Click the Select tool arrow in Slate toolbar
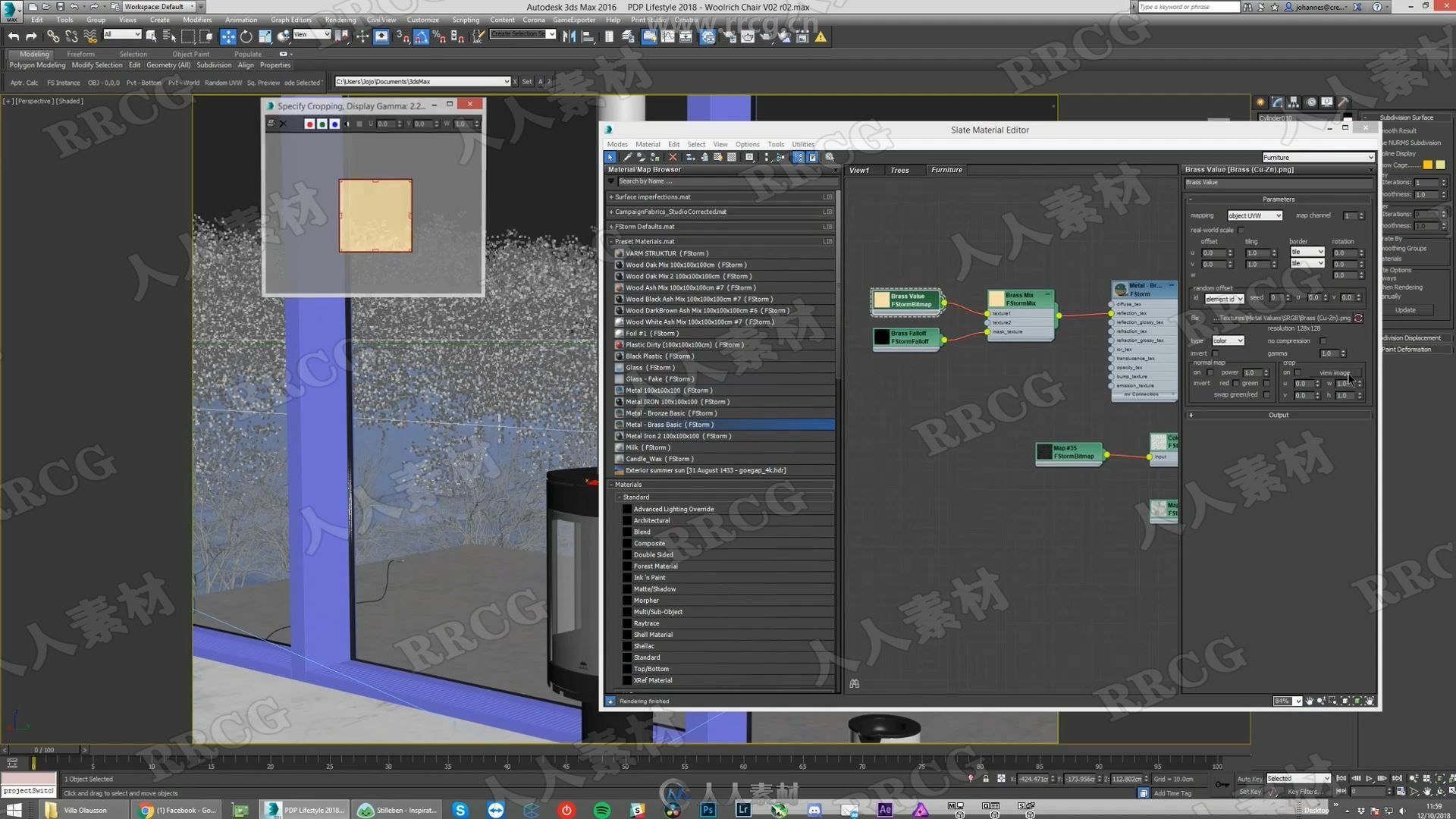Screen dimensions: 1456x819 click(x=610, y=157)
